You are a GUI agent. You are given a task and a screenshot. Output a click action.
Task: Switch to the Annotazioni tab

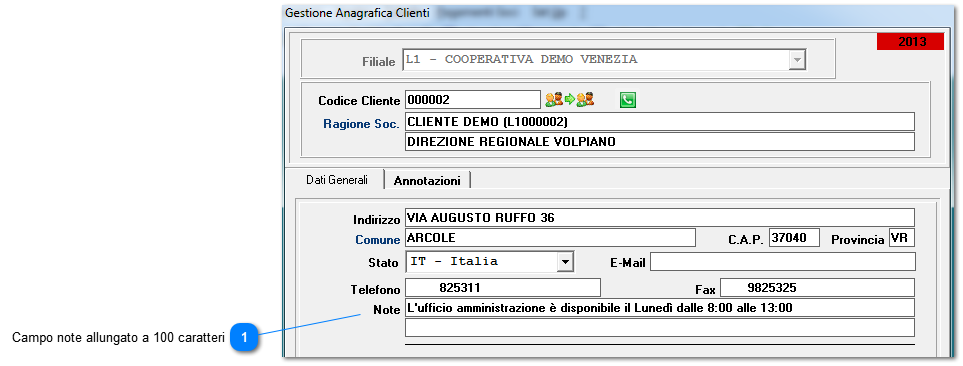[x=427, y=181]
